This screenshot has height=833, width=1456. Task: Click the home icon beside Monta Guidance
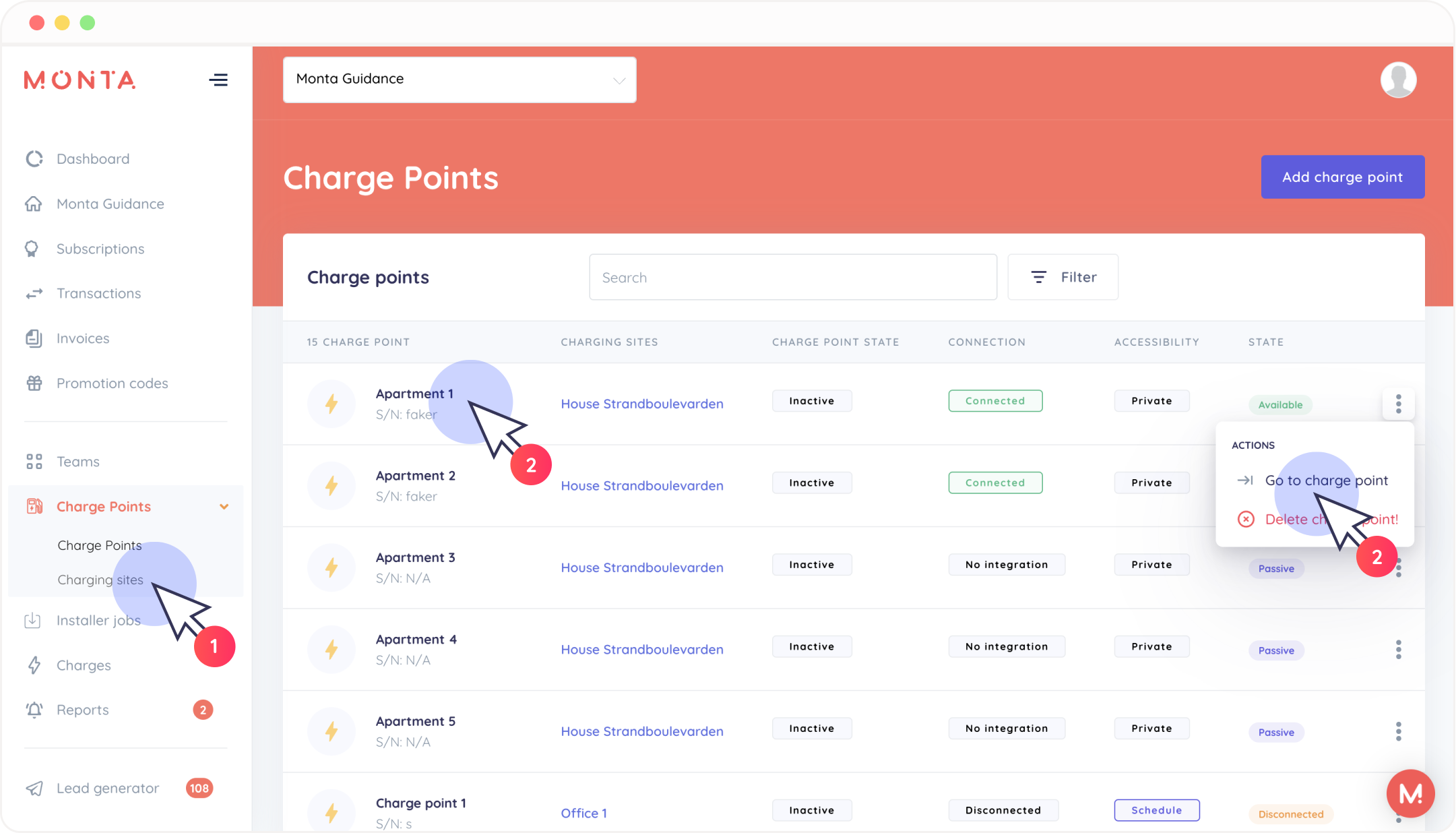(x=34, y=204)
